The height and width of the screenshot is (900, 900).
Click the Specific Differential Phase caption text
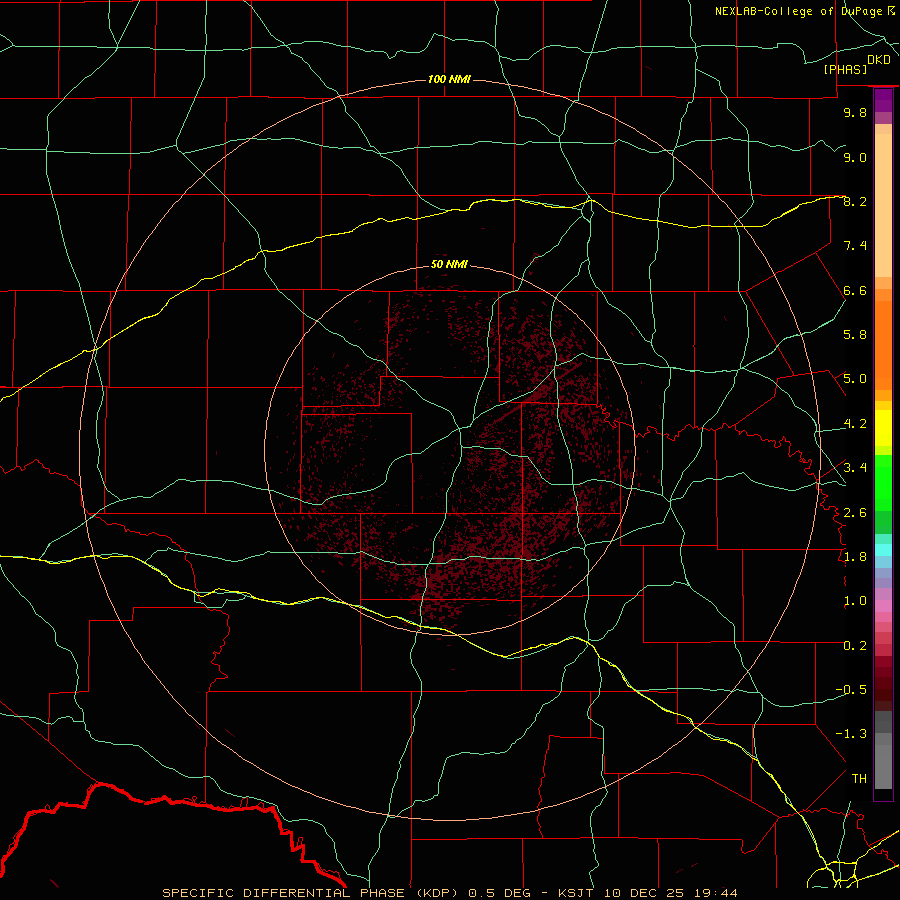point(449,893)
